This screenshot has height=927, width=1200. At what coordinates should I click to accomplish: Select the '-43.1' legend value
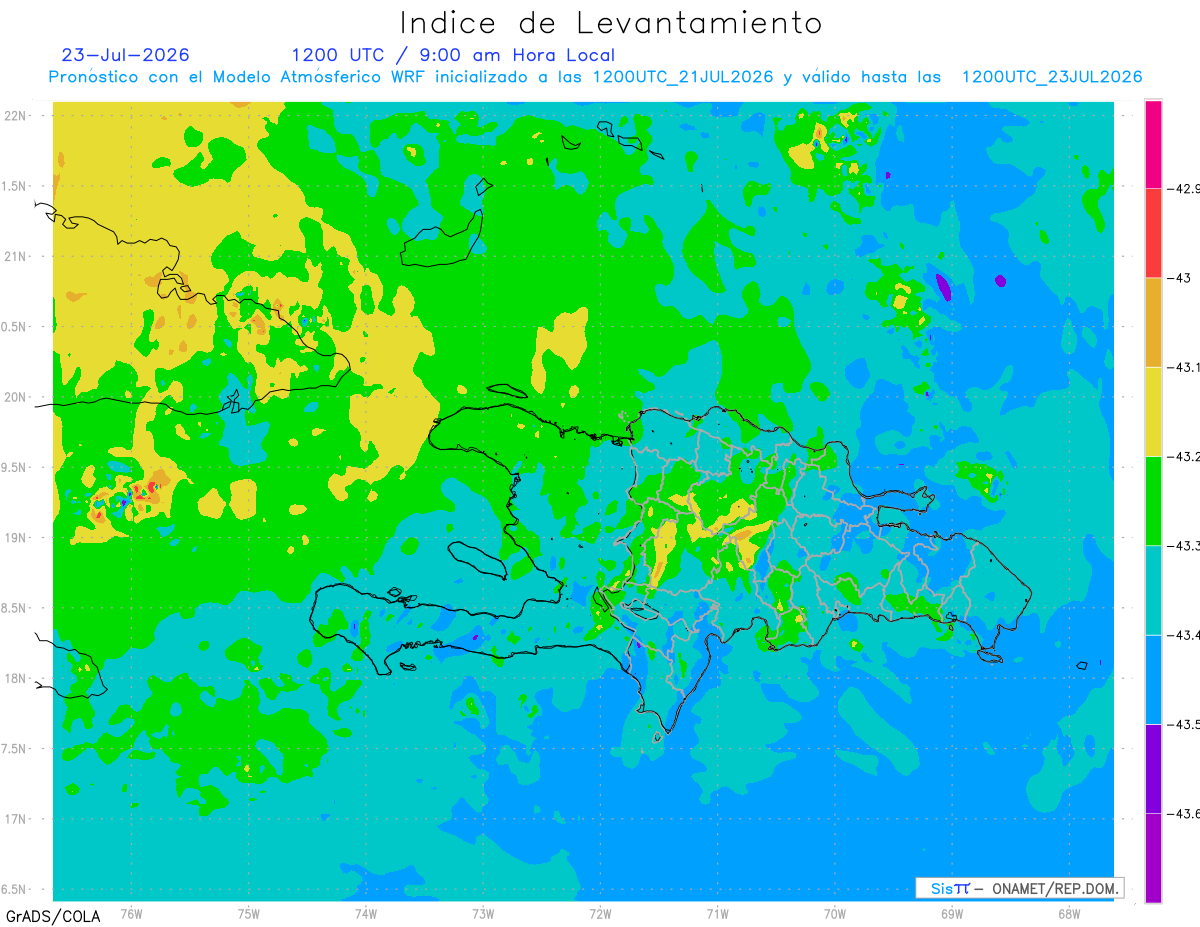[1184, 367]
